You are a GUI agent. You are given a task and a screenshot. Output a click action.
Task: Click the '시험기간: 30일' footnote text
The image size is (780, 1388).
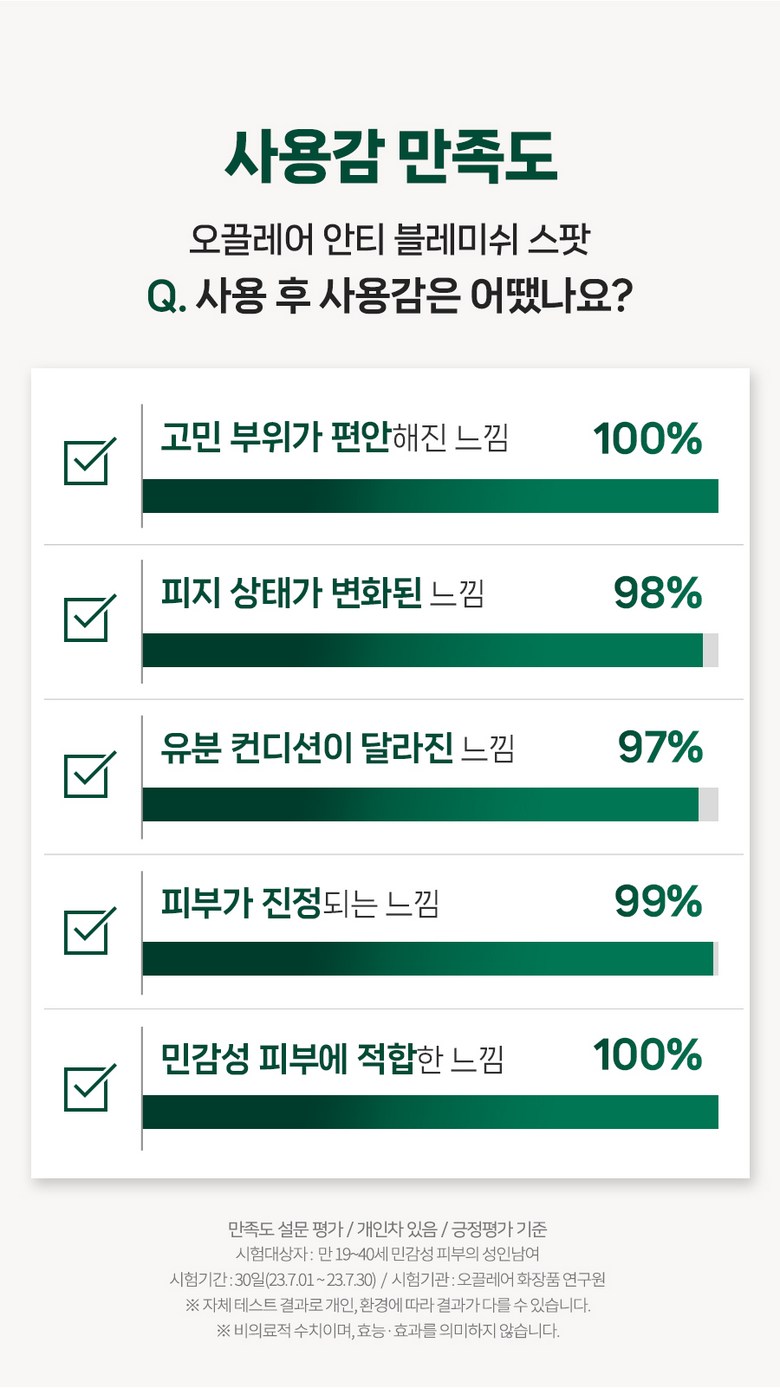[275, 1279]
